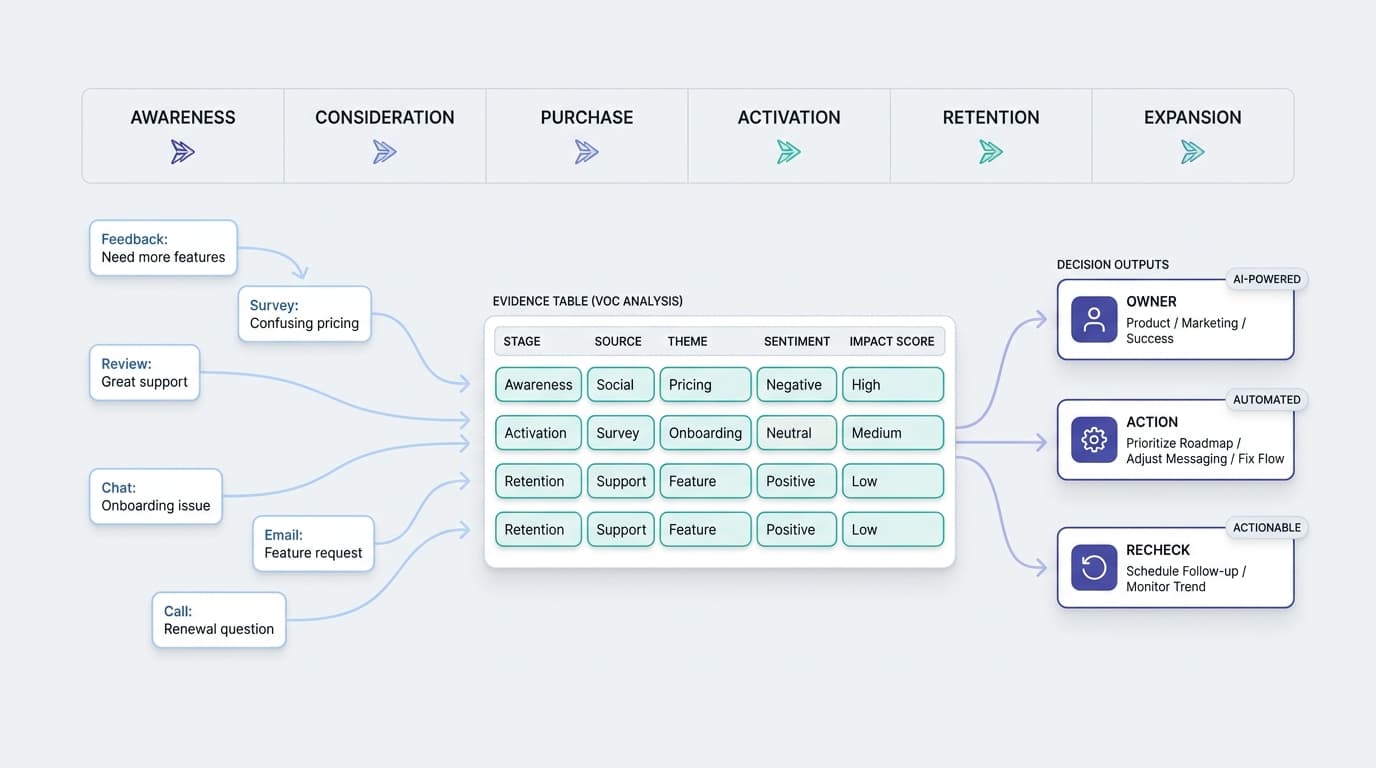Select the 'Activation' cell in the evidence table
The height and width of the screenshot is (768, 1376).
(x=539, y=433)
